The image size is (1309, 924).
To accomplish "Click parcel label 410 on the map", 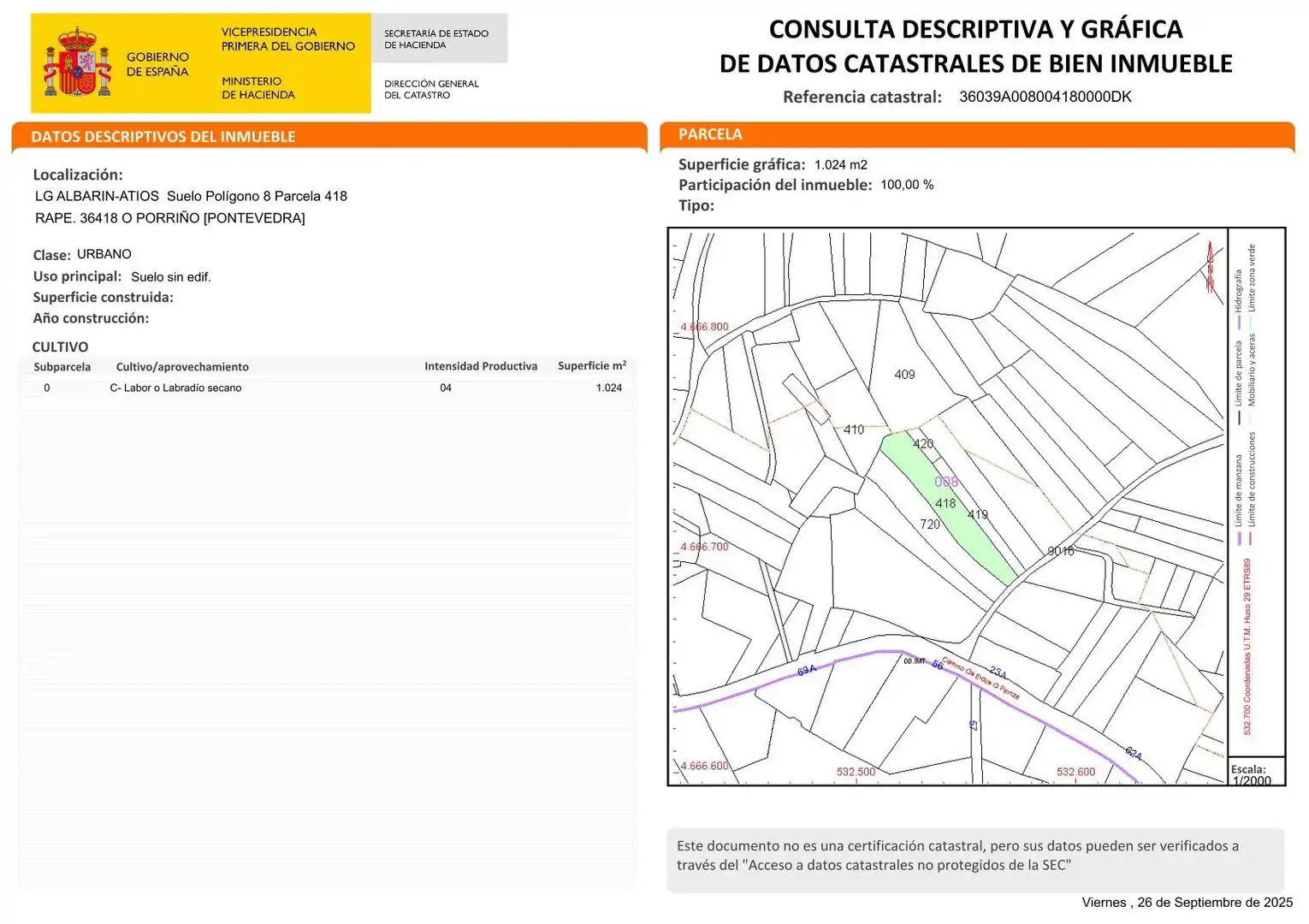I will [854, 429].
